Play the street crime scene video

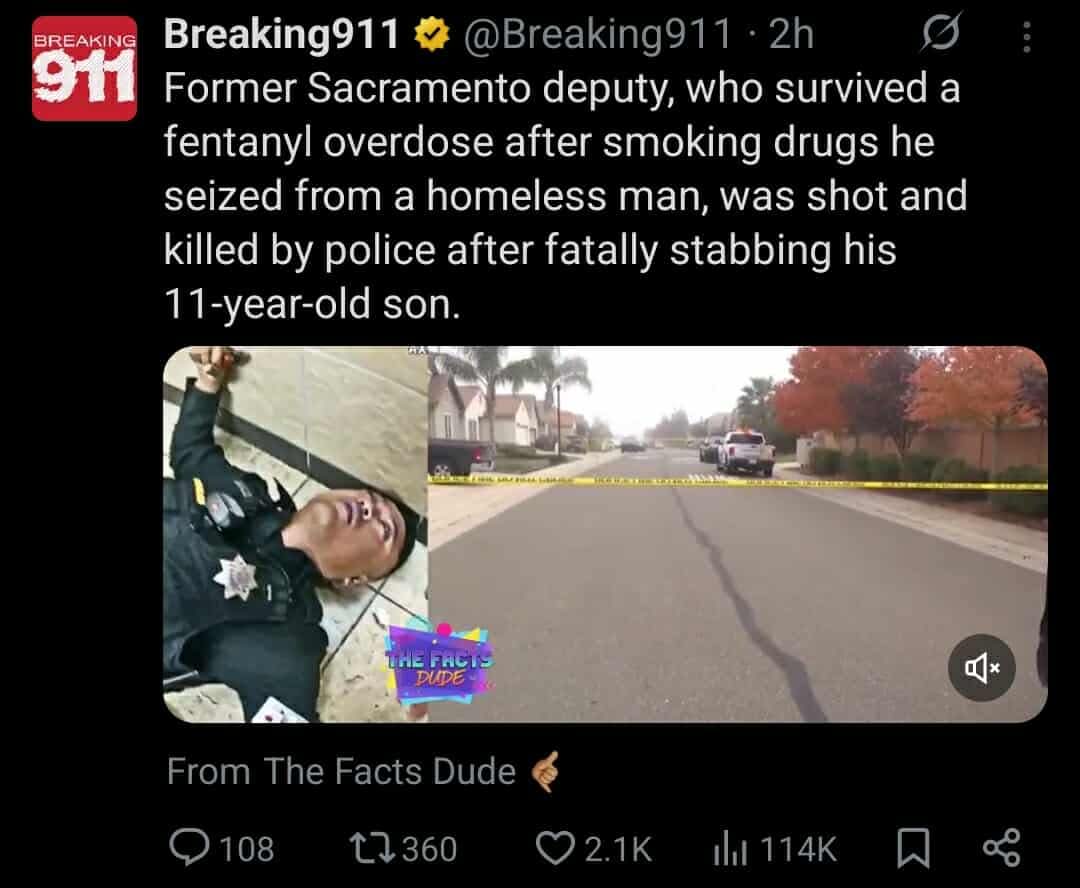pos(738,534)
